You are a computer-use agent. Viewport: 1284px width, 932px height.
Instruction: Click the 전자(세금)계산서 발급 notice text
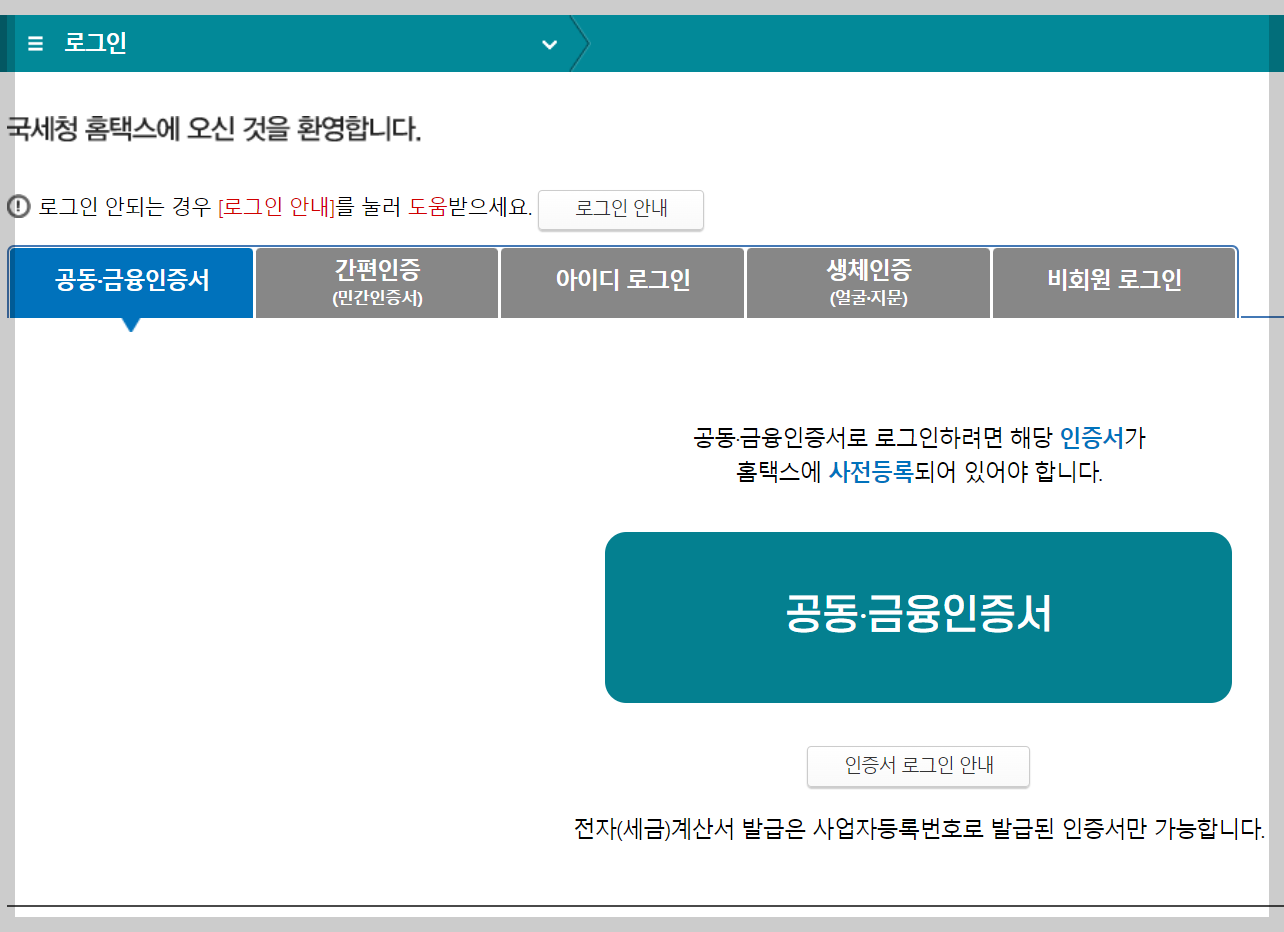point(920,829)
